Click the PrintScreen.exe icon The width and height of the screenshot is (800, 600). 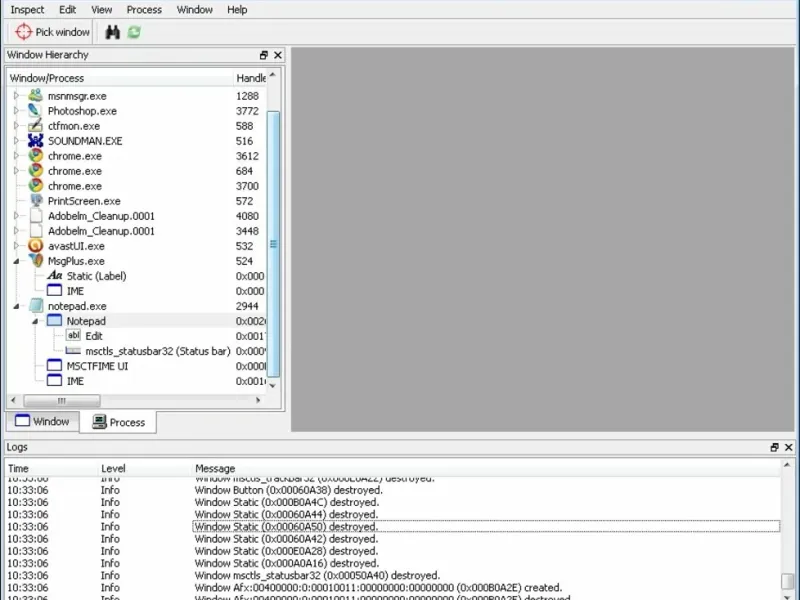(x=35, y=201)
